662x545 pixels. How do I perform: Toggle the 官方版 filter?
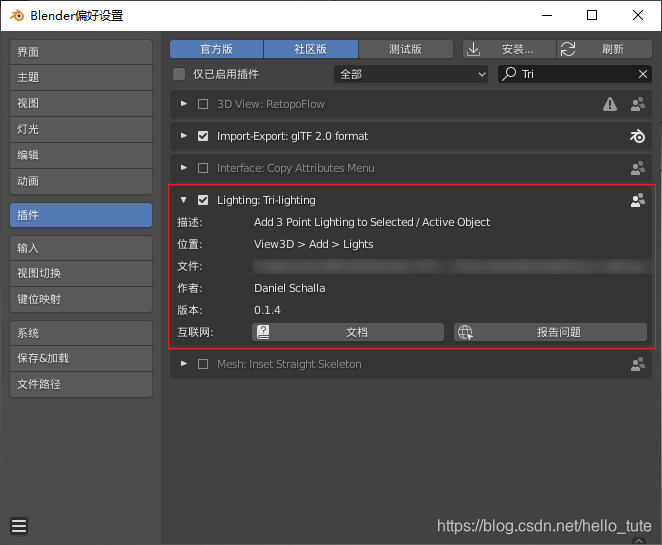tap(217, 49)
